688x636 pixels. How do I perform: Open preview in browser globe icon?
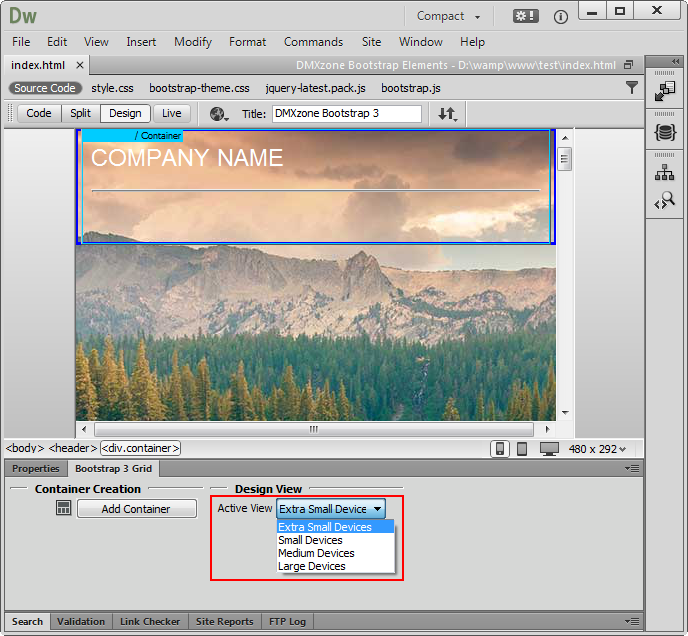click(219, 114)
